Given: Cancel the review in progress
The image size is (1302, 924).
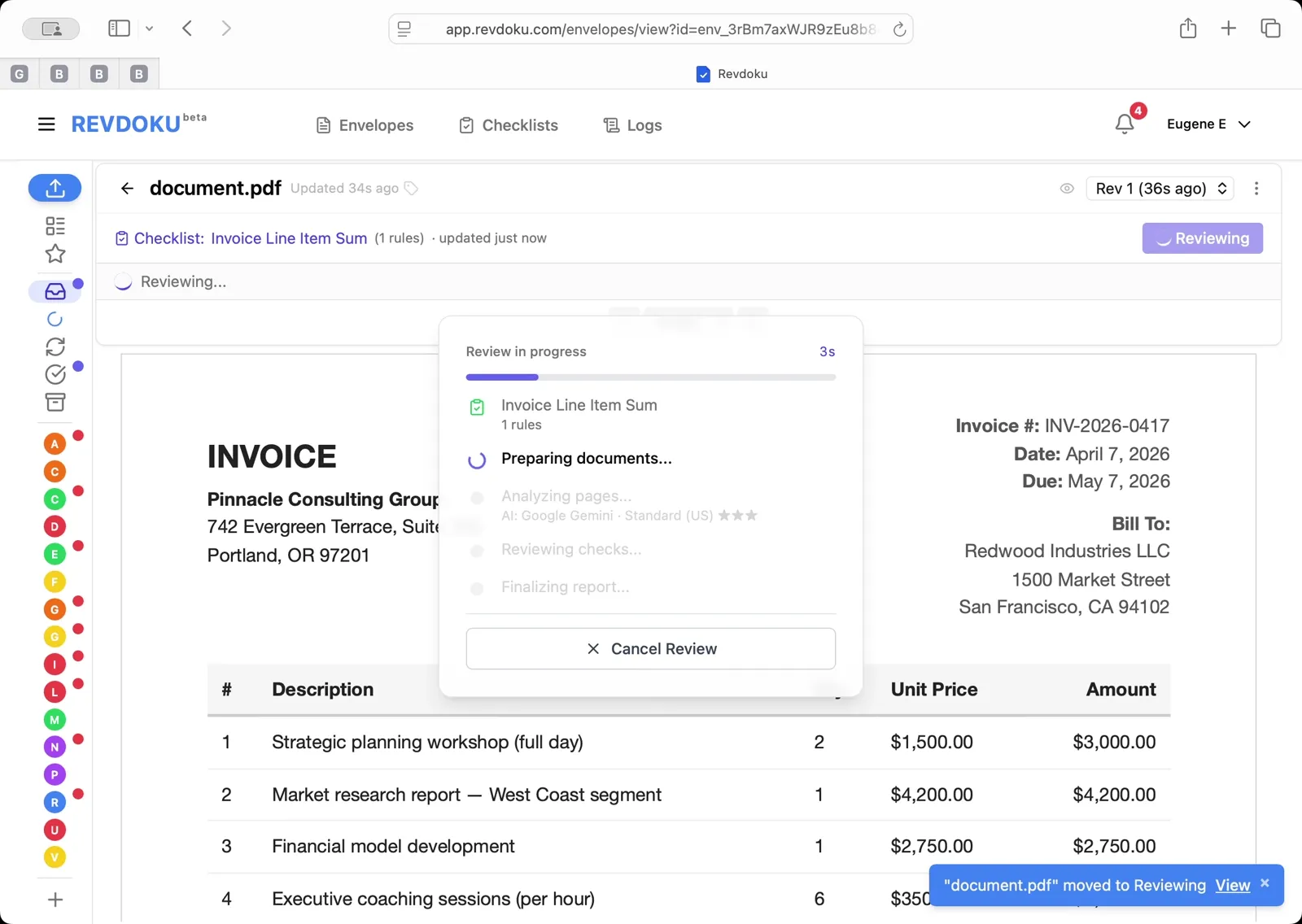Looking at the screenshot, I should coord(650,648).
